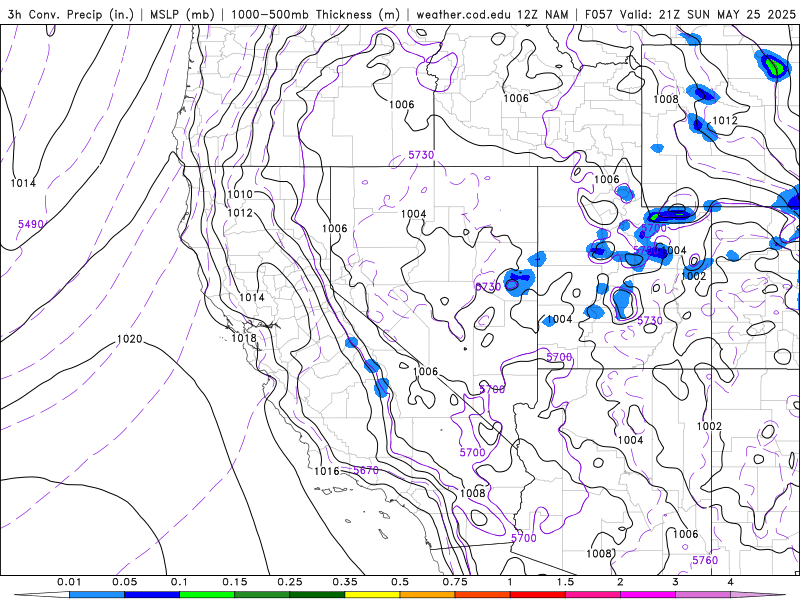Click the 1.5 legend value
Viewport: 800px width, 600px height.
pos(565,582)
